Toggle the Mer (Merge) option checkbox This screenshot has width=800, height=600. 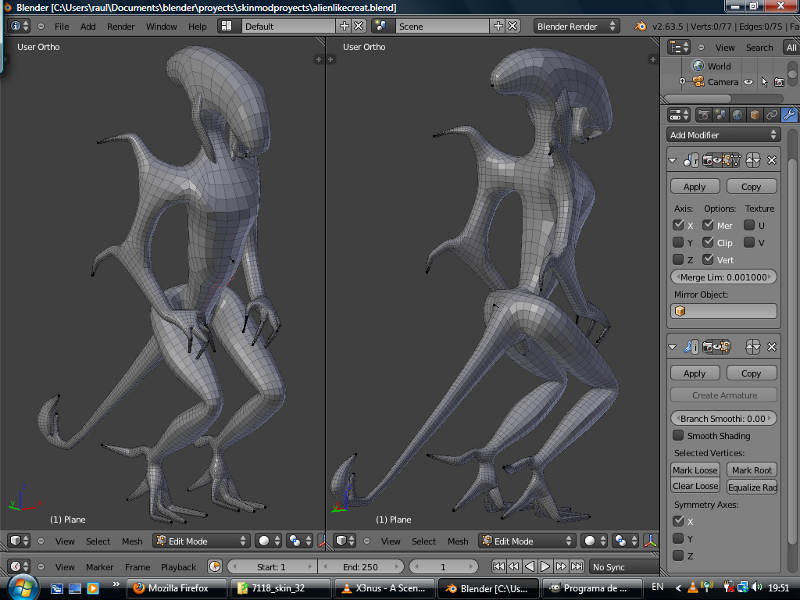708,225
